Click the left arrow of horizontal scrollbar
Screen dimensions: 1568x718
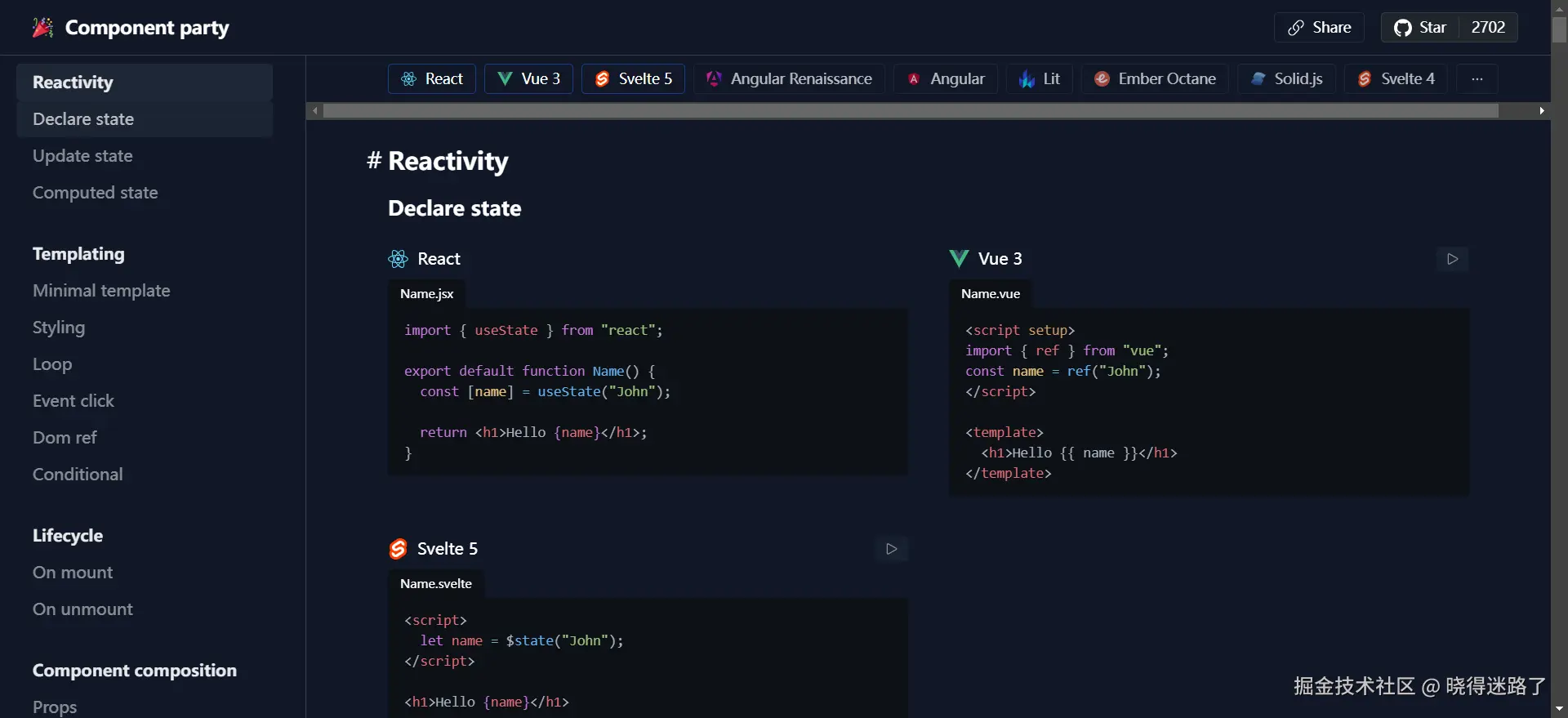315,111
